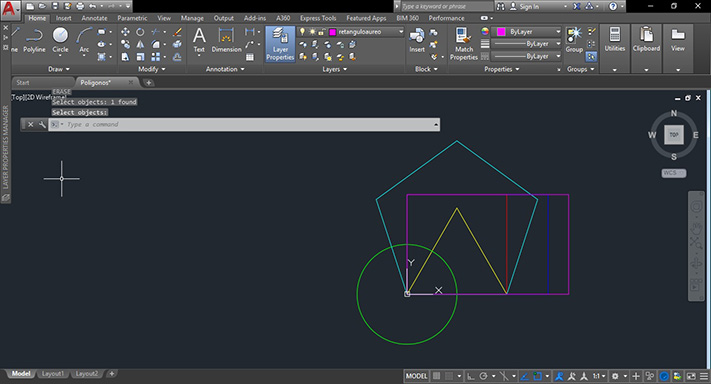This screenshot has height=384, width=711.
Task: Open the Manage ribbon tab
Action: [x=192, y=18]
